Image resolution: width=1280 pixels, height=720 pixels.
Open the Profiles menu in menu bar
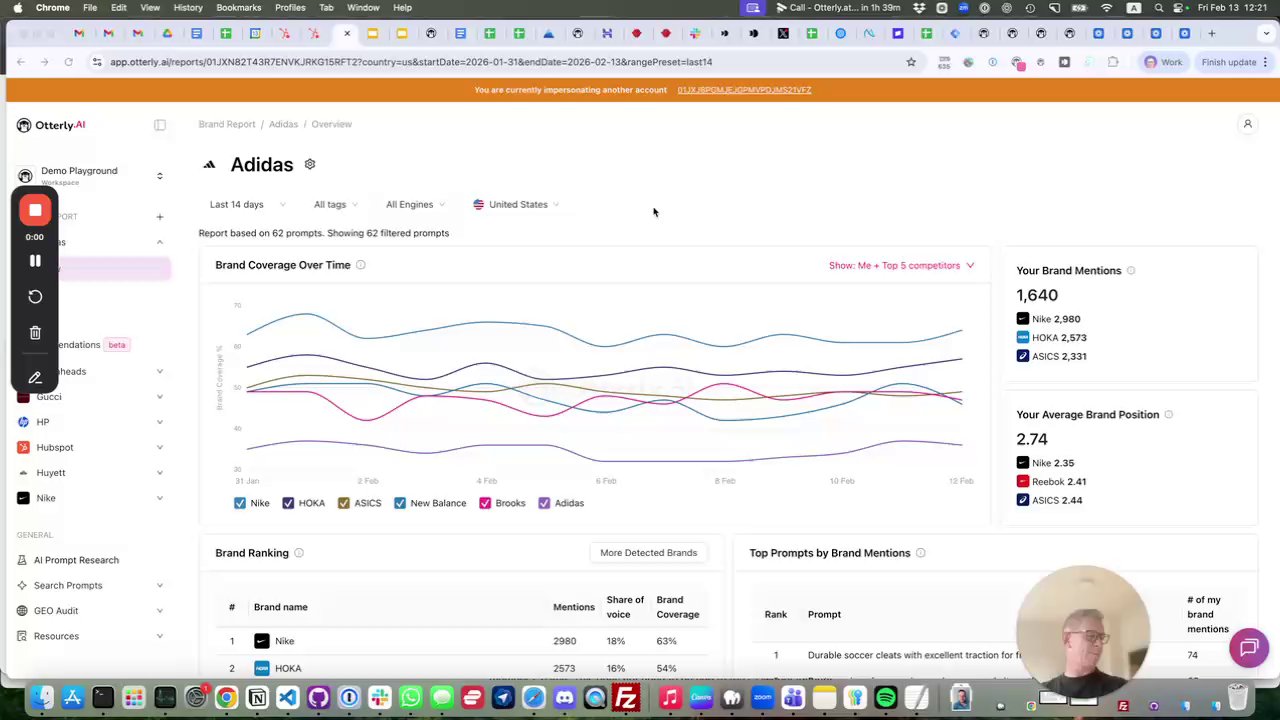pyautogui.click(x=290, y=8)
